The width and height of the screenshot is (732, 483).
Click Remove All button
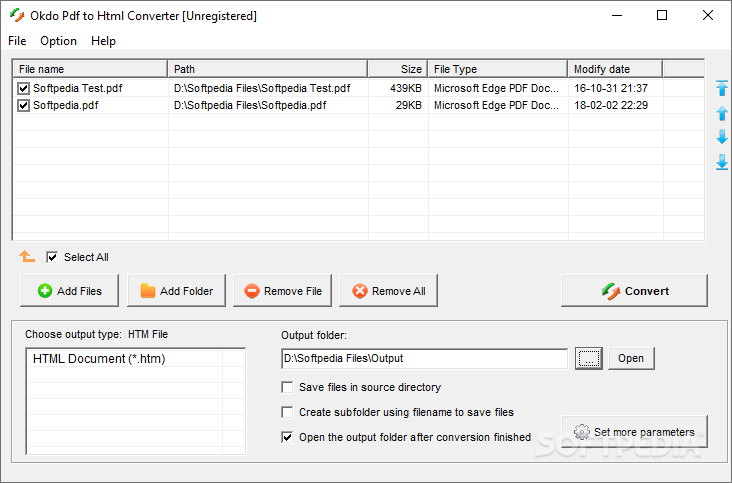coord(388,291)
